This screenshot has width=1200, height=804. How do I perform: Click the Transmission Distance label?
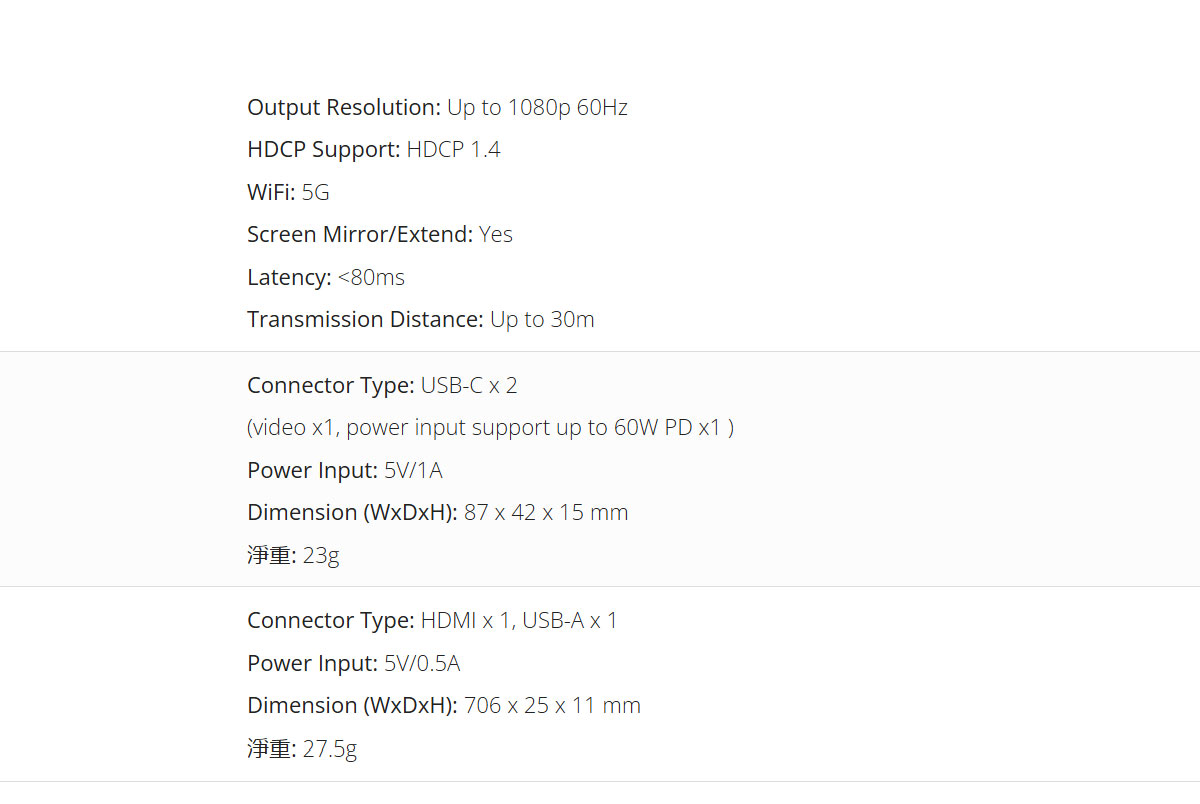coord(365,320)
